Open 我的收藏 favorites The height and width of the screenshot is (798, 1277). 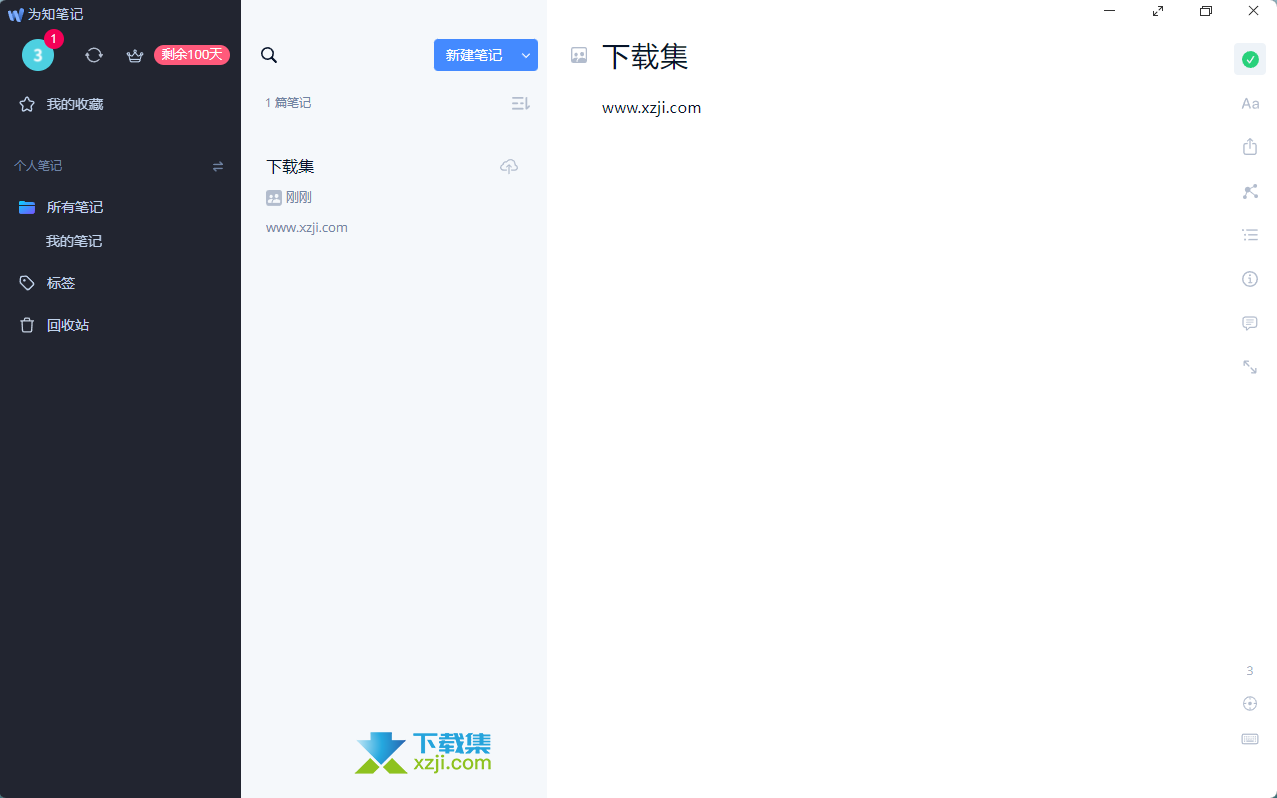pos(75,104)
